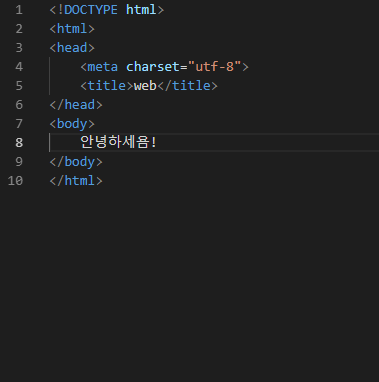Click line number 6 in the gutter
The image size is (379, 382).
[x=19, y=105]
